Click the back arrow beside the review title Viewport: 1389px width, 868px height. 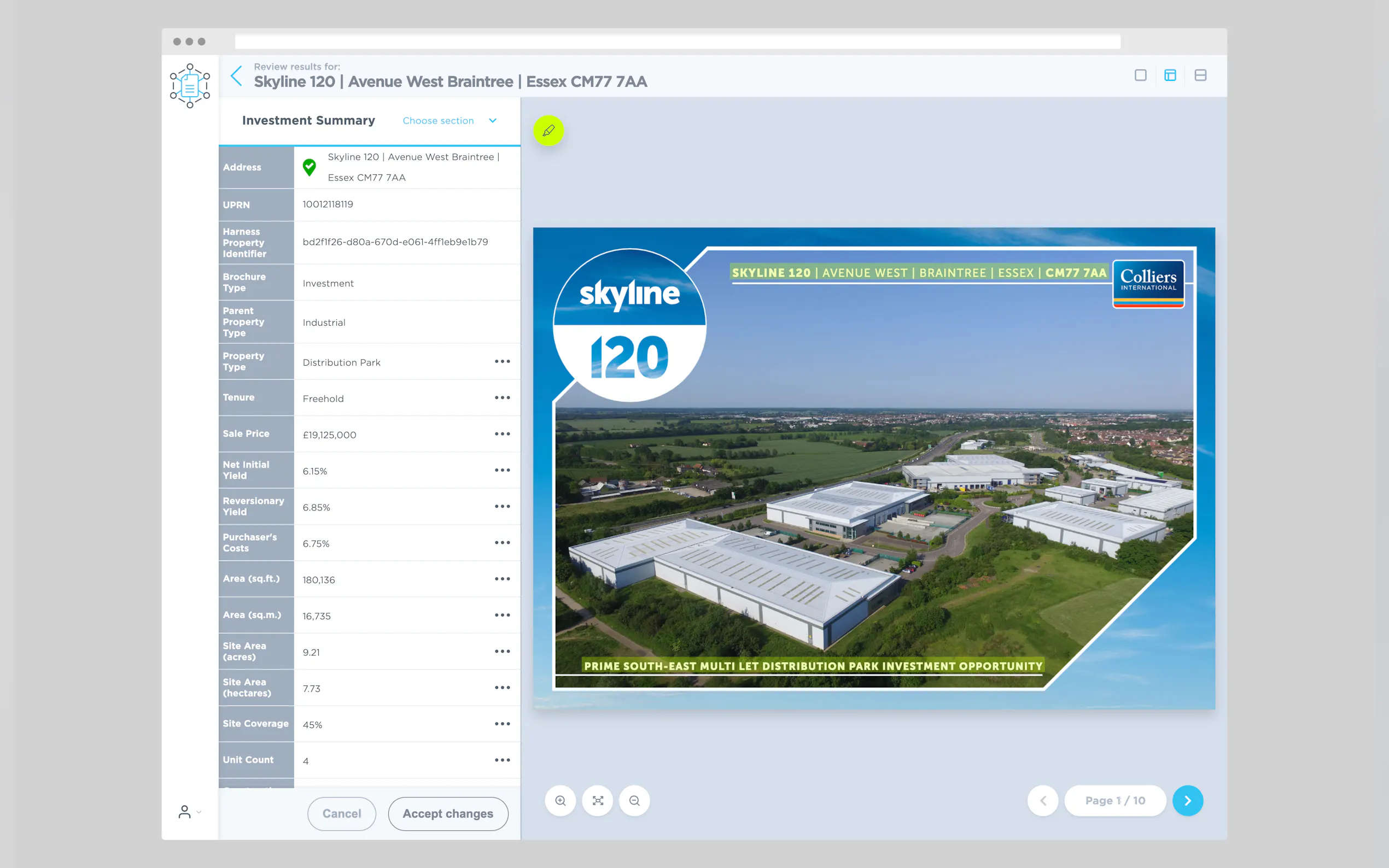pos(236,76)
